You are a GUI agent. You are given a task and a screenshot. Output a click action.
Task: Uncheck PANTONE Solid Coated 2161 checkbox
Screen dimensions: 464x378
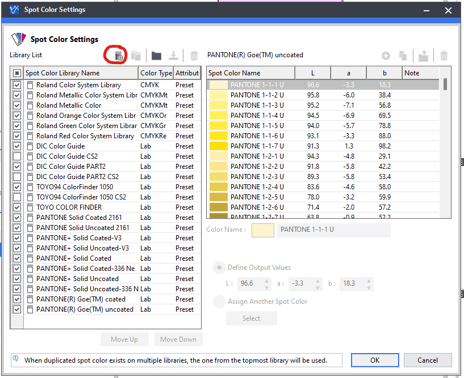click(17, 218)
